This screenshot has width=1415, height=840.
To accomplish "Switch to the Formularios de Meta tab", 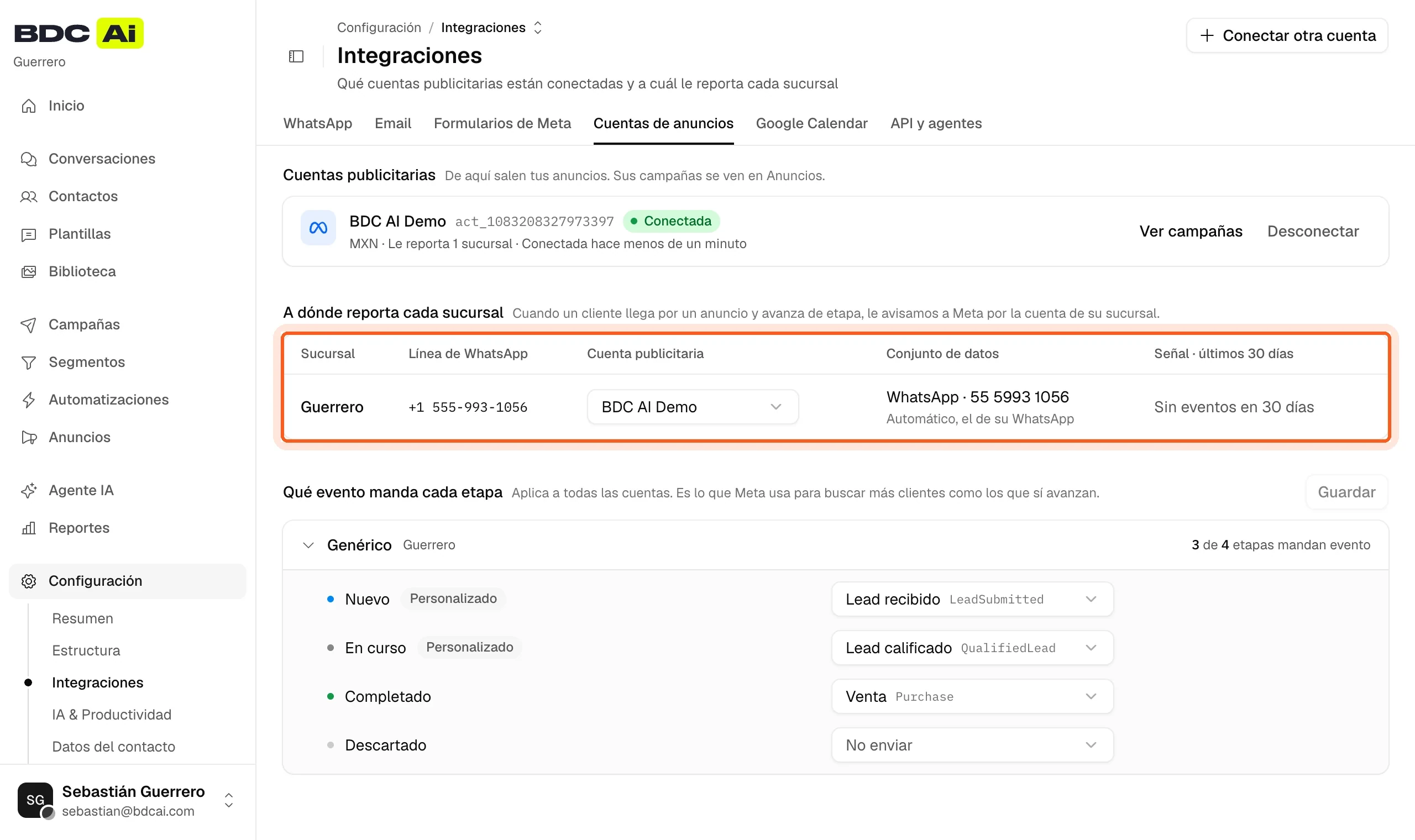I will tap(502, 123).
